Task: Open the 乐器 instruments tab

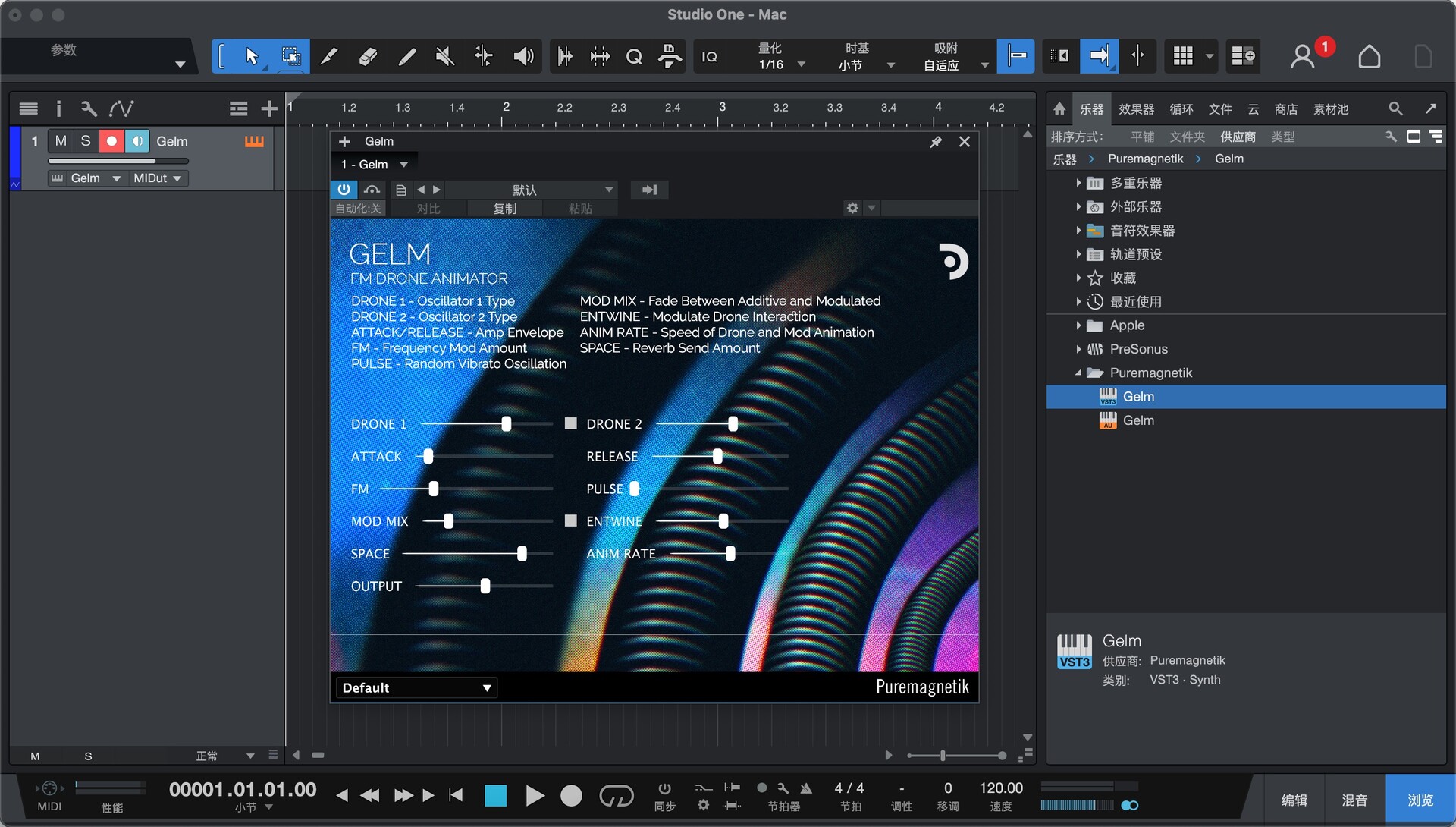Action: click(x=1091, y=109)
